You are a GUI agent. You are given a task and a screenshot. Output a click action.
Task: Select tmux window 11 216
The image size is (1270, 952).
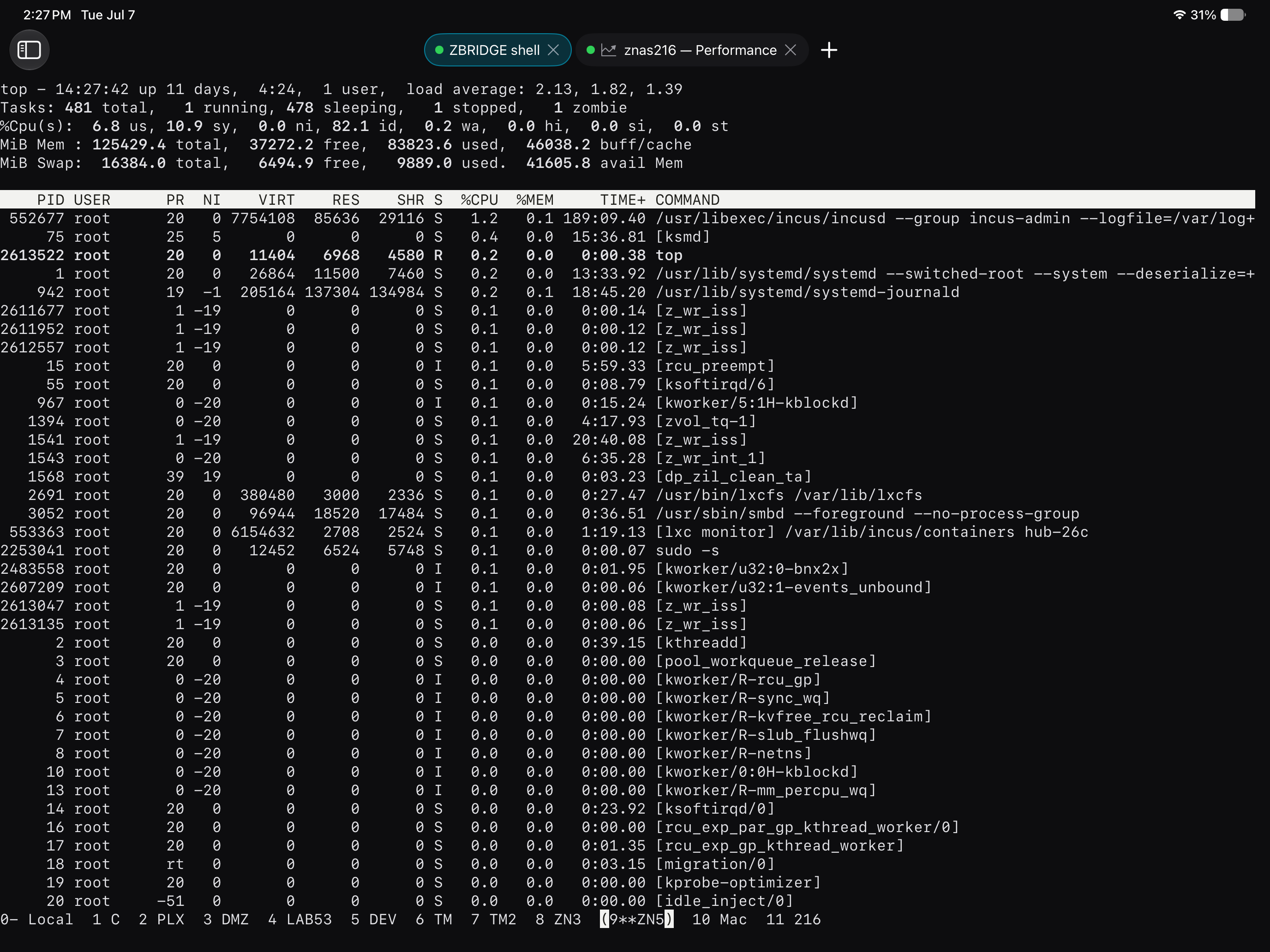point(793,919)
